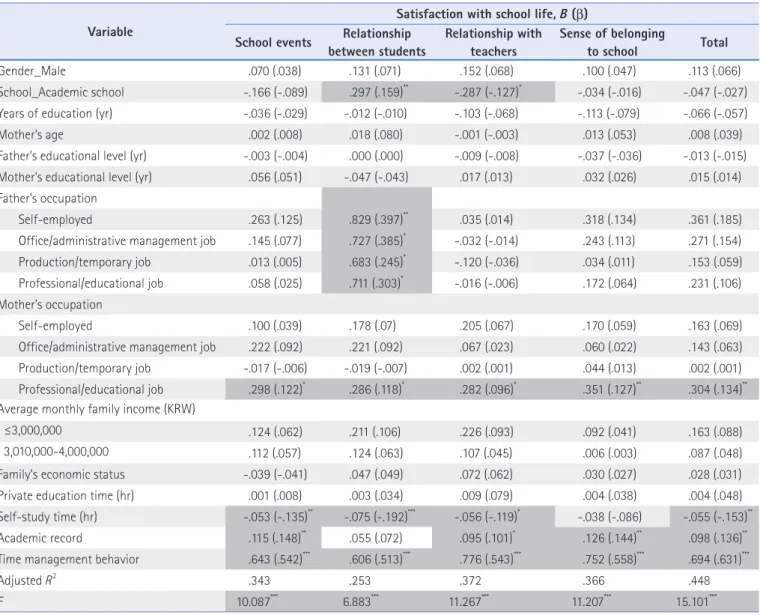Image resolution: width=760 pixels, height=615 pixels.
Task: Select the '.009 (.079)' cell
Action: 486,496
